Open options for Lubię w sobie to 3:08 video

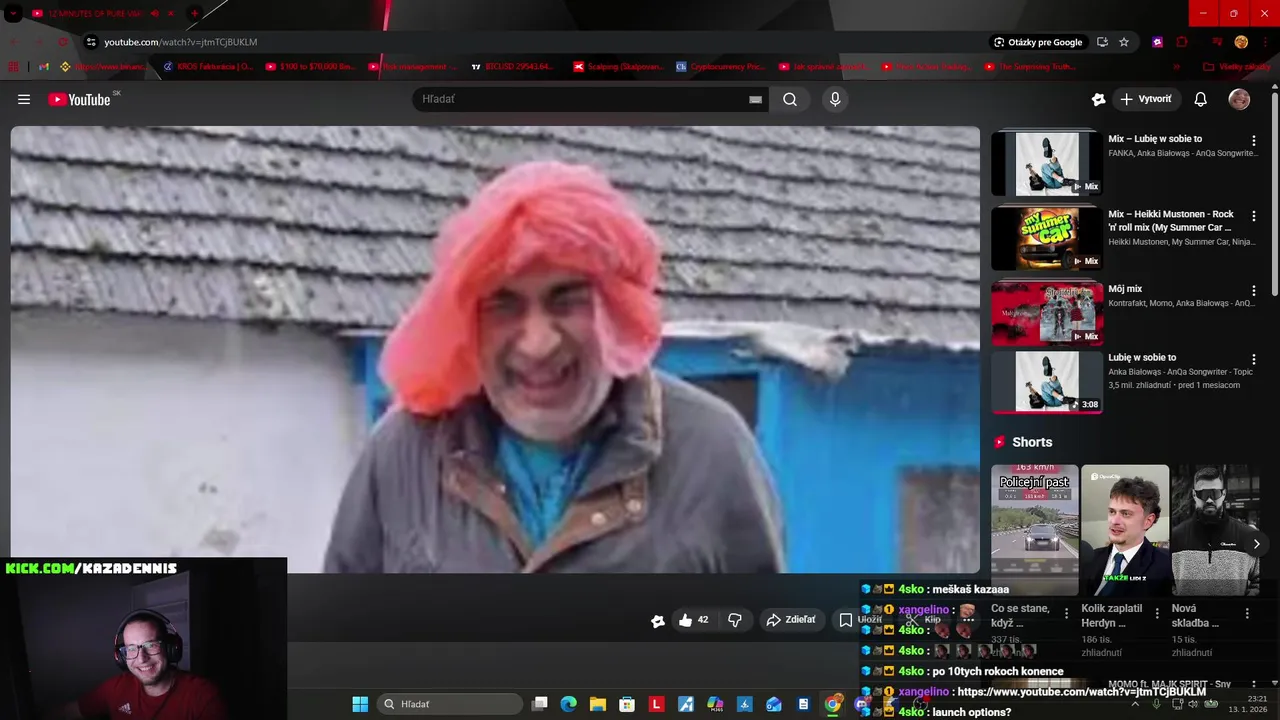coord(1254,359)
